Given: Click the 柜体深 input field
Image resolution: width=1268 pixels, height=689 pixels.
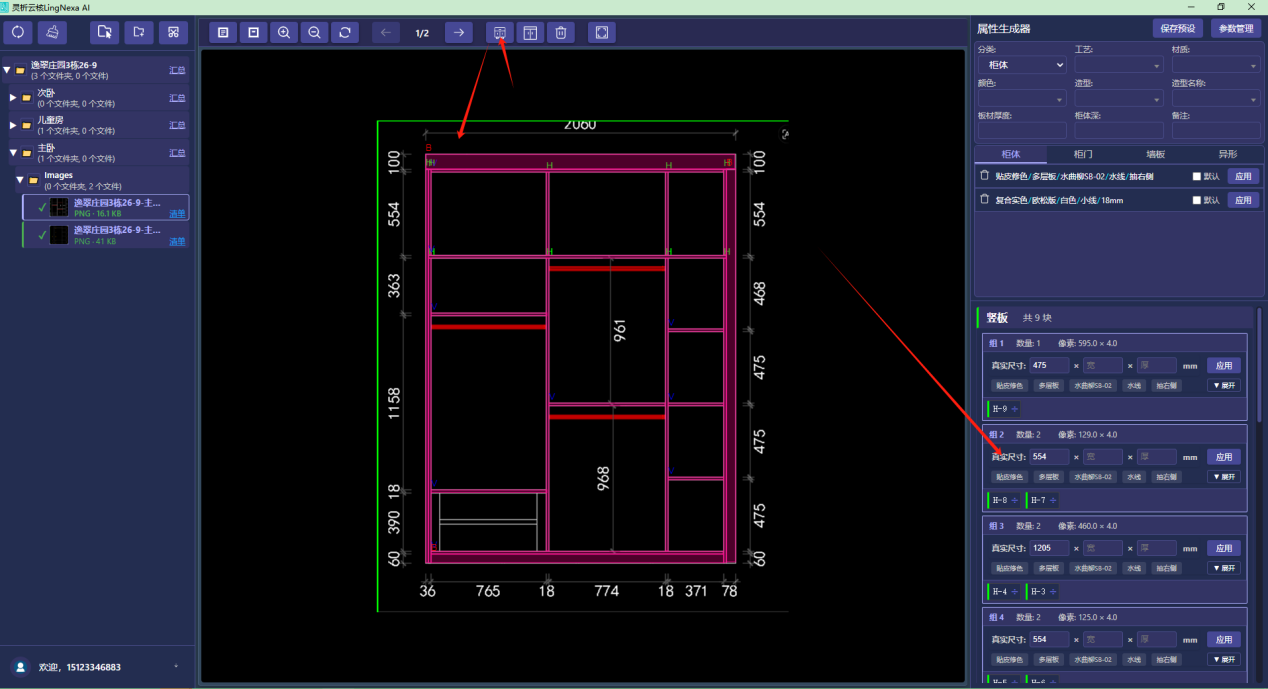Looking at the screenshot, I should click(x=1119, y=130).
